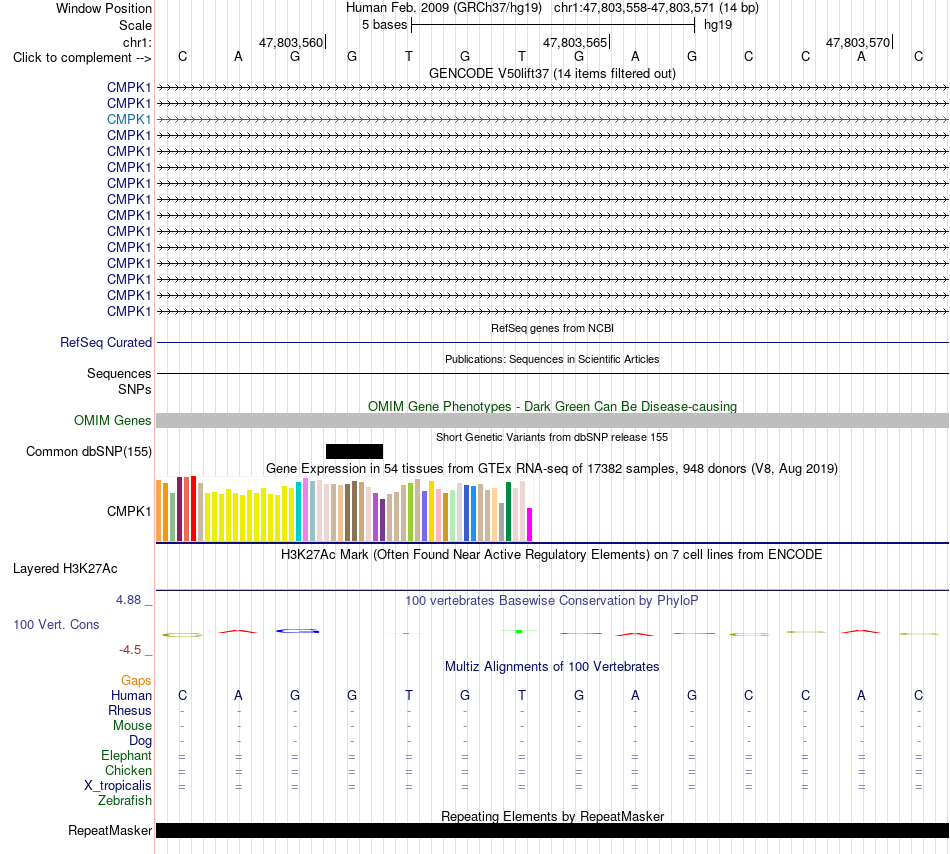Click the gray OMIM Genes bar
The width and height of the screenshot is (950, 854).
(552, 420)
